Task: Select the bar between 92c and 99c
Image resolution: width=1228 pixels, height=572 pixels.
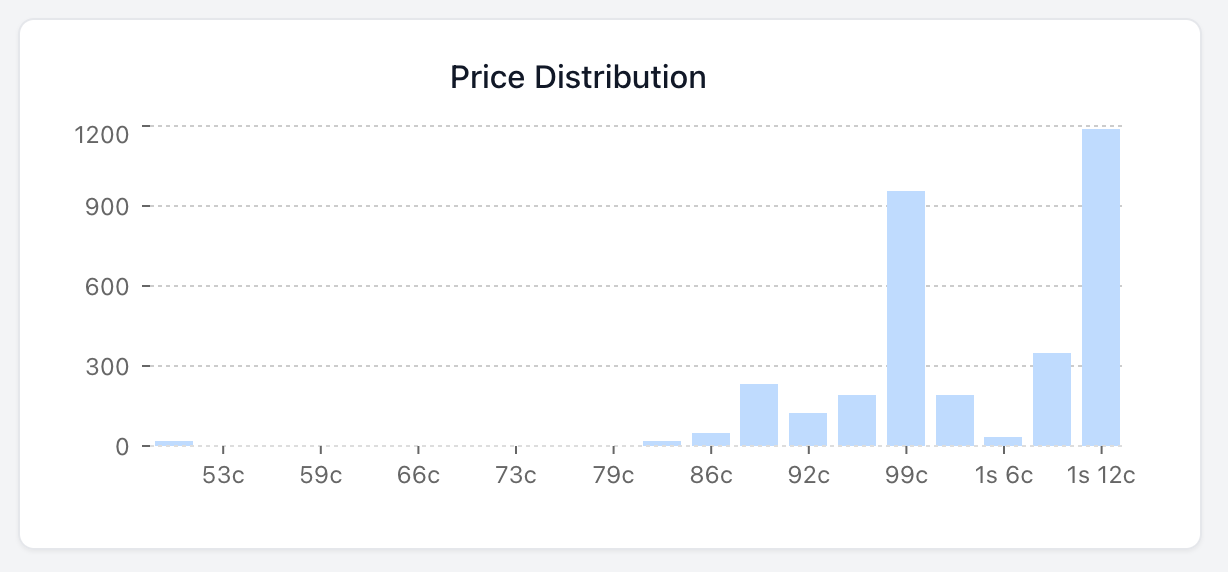Action: tap(857, 420)
